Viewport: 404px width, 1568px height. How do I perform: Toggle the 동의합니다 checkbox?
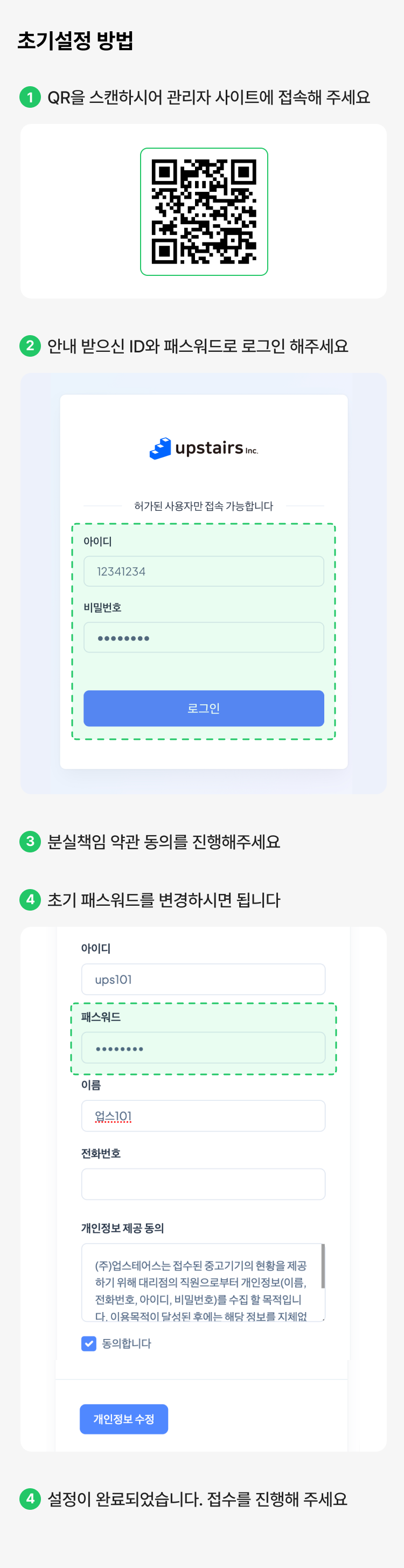click(89, 1343)
